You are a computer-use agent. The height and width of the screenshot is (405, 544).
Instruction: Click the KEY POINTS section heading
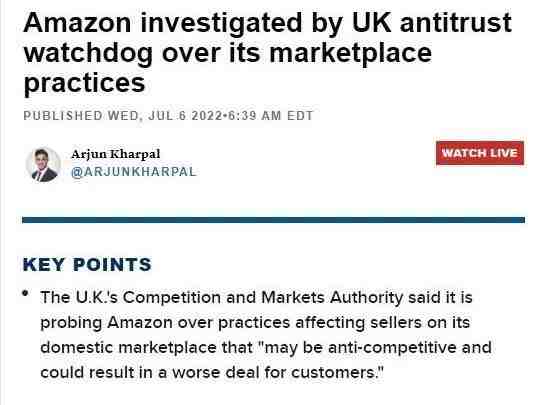click(x=87, y=265)
